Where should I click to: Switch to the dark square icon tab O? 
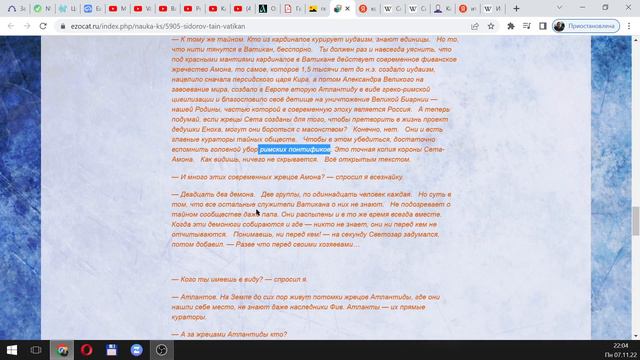267,9
